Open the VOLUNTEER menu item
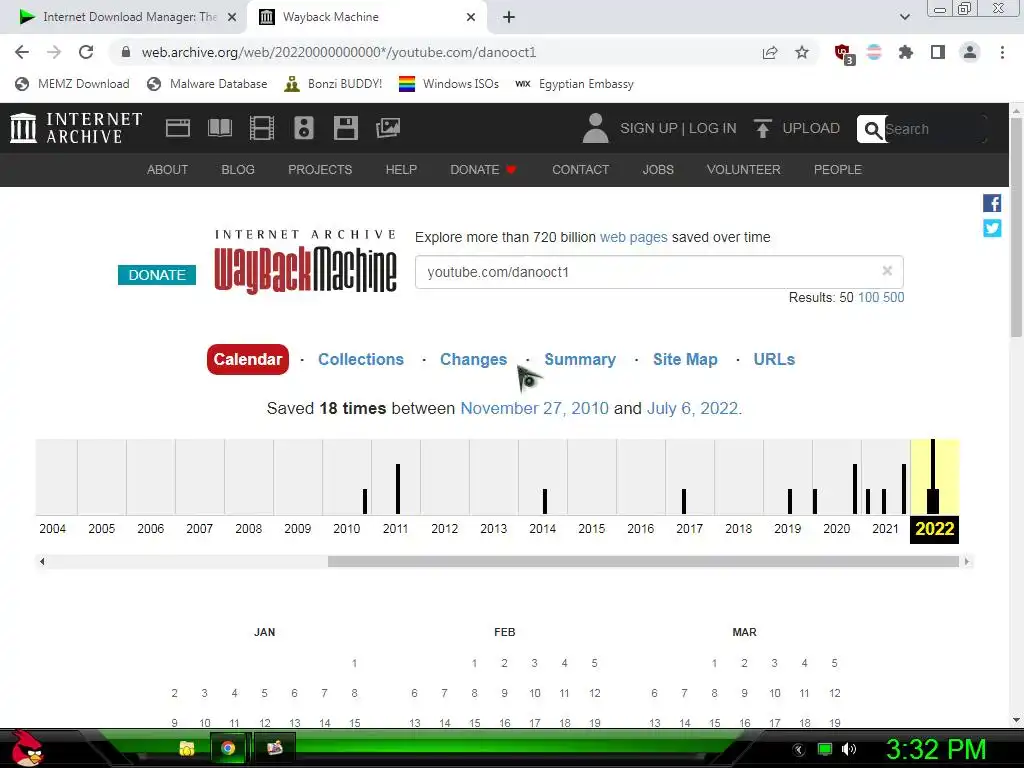 tap(743, 170)
